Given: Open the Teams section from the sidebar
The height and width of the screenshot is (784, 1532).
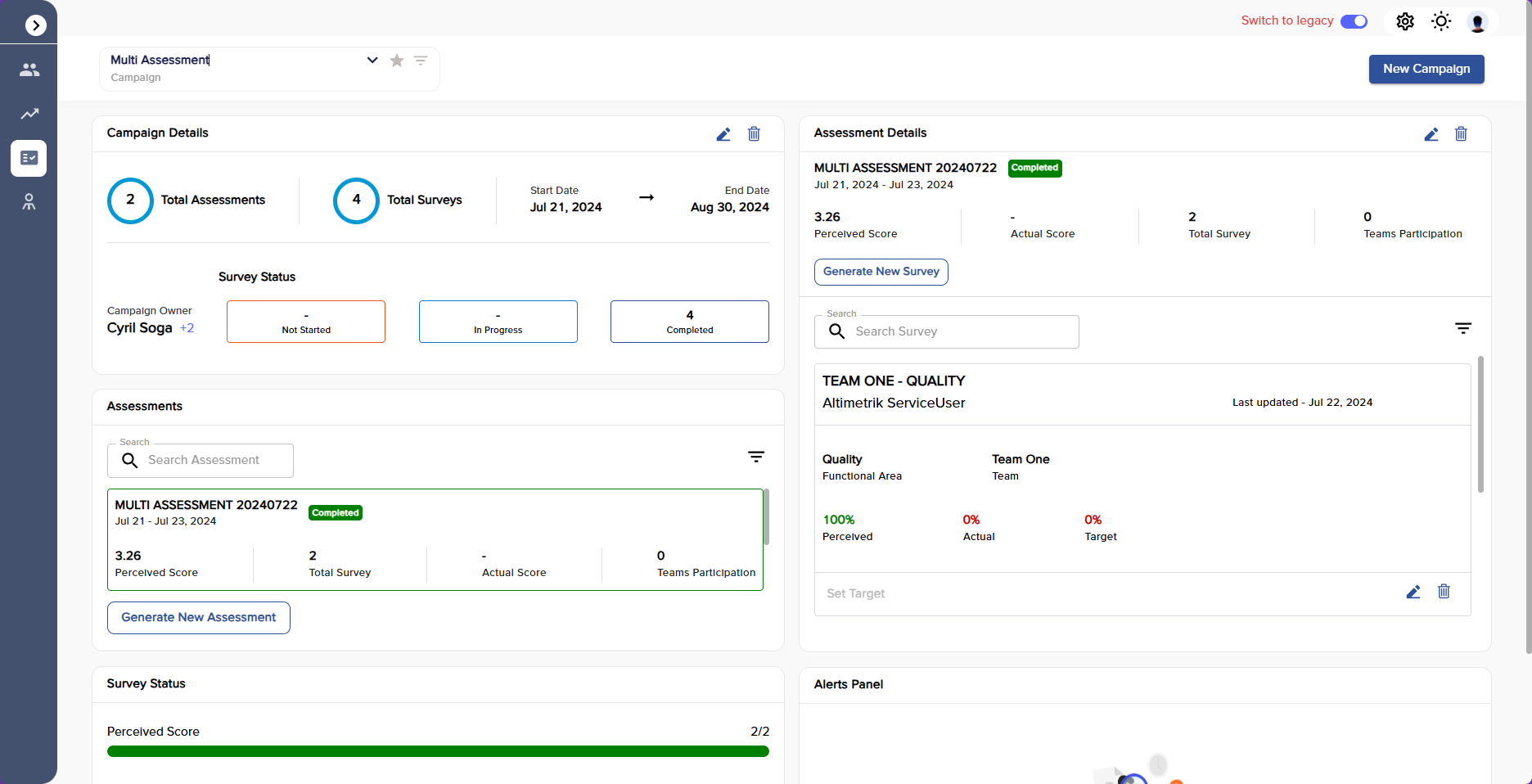Looking at the screenshot, I should coord(29,70).
